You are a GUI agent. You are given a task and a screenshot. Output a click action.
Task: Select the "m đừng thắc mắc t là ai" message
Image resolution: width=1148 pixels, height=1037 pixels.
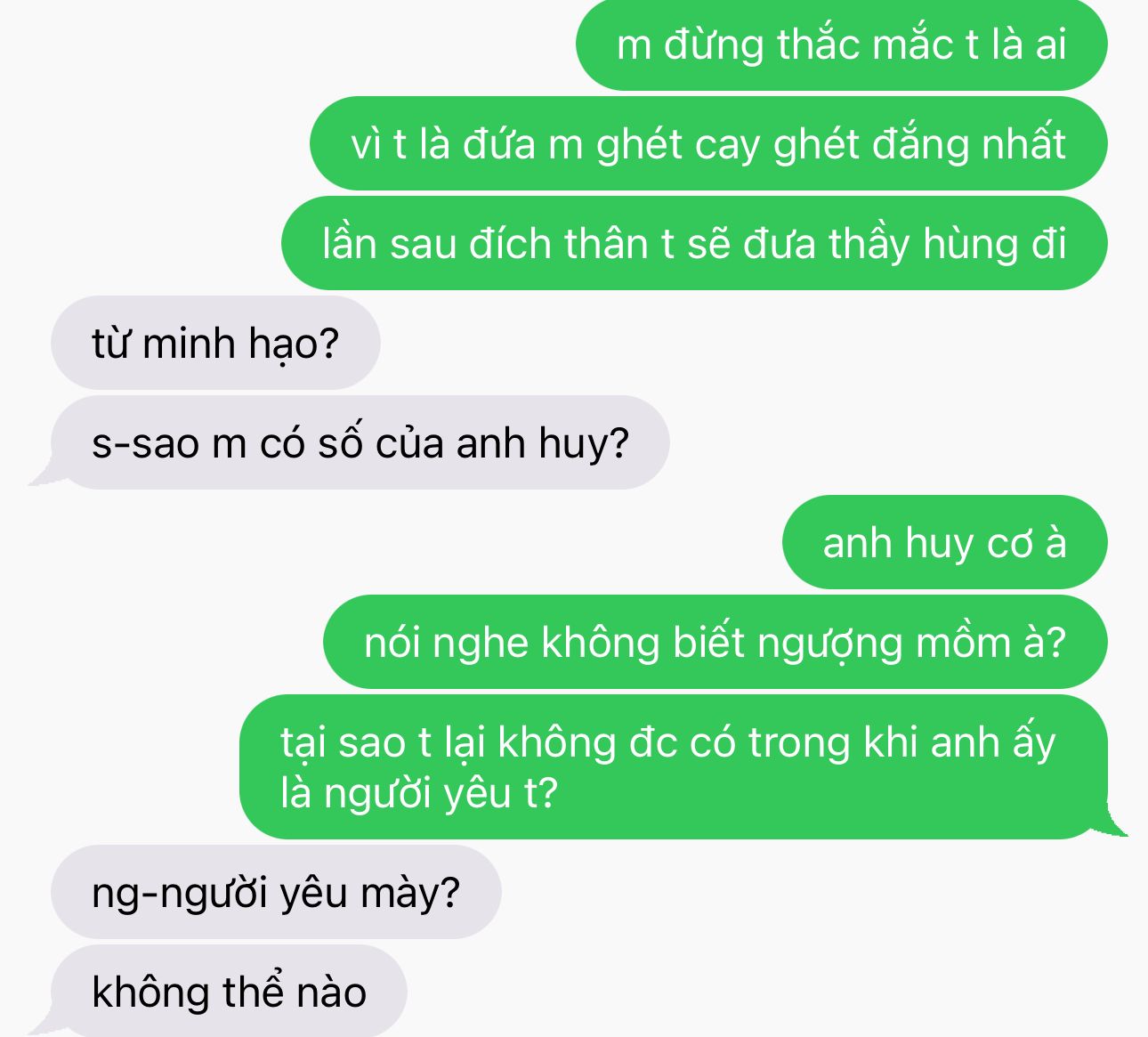coord(841,45)
